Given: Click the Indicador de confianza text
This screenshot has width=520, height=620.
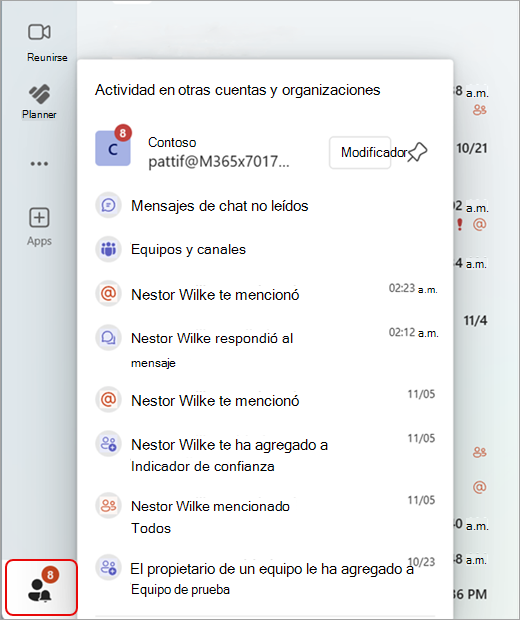Looking at the screenshot, I should point(202,467).
